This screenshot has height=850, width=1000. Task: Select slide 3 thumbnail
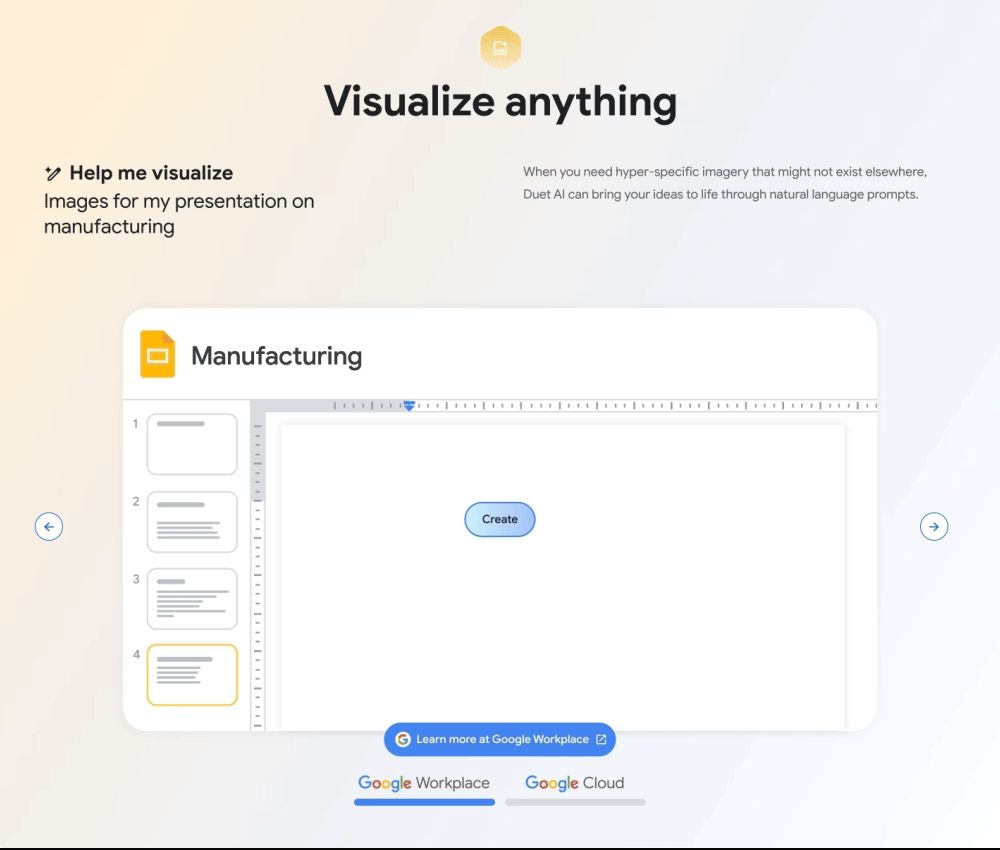tap(192, 599)
